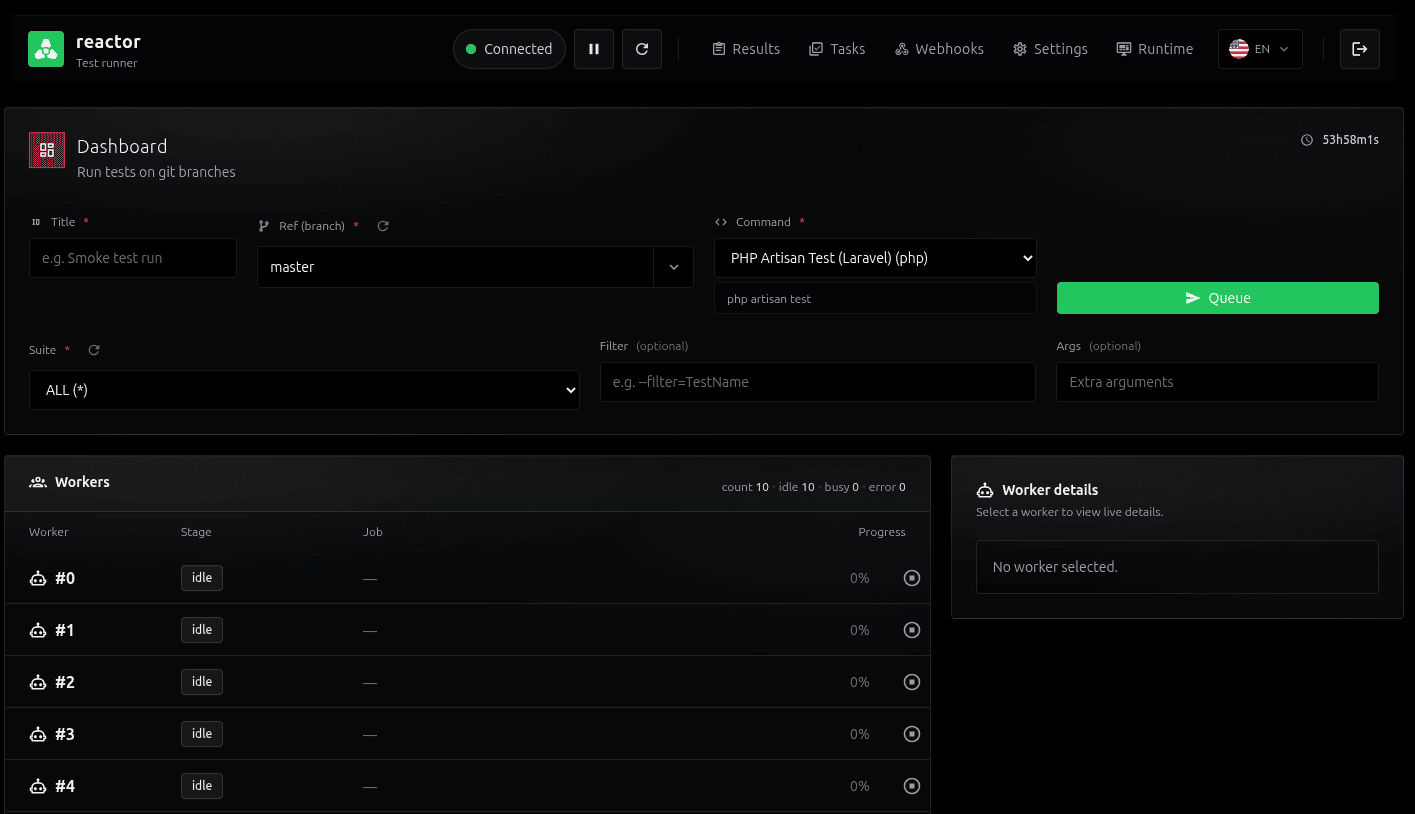Click the idle 10 stat

pos(796,487)
